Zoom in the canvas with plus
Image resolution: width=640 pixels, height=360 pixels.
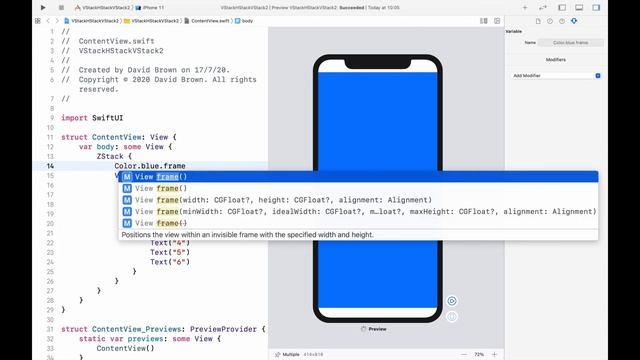coord(494,354)
